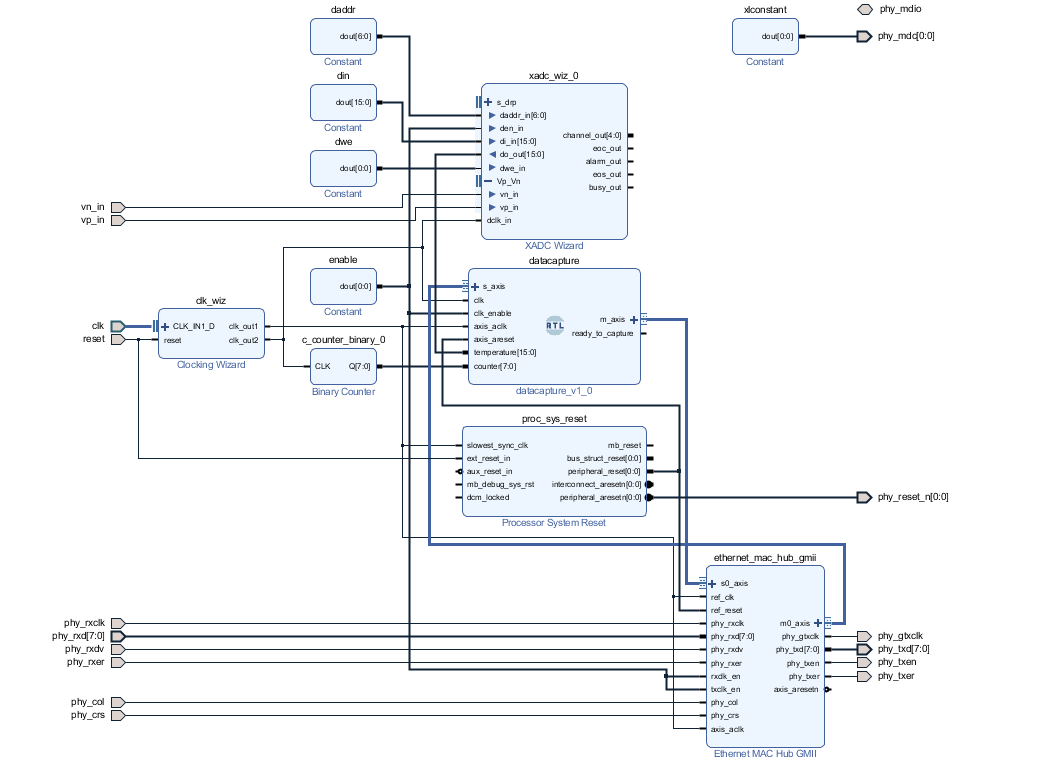This screenshot has width=1063, height=764.
Task: Select the xlconstant block
Action: click(x=765, y=37)
